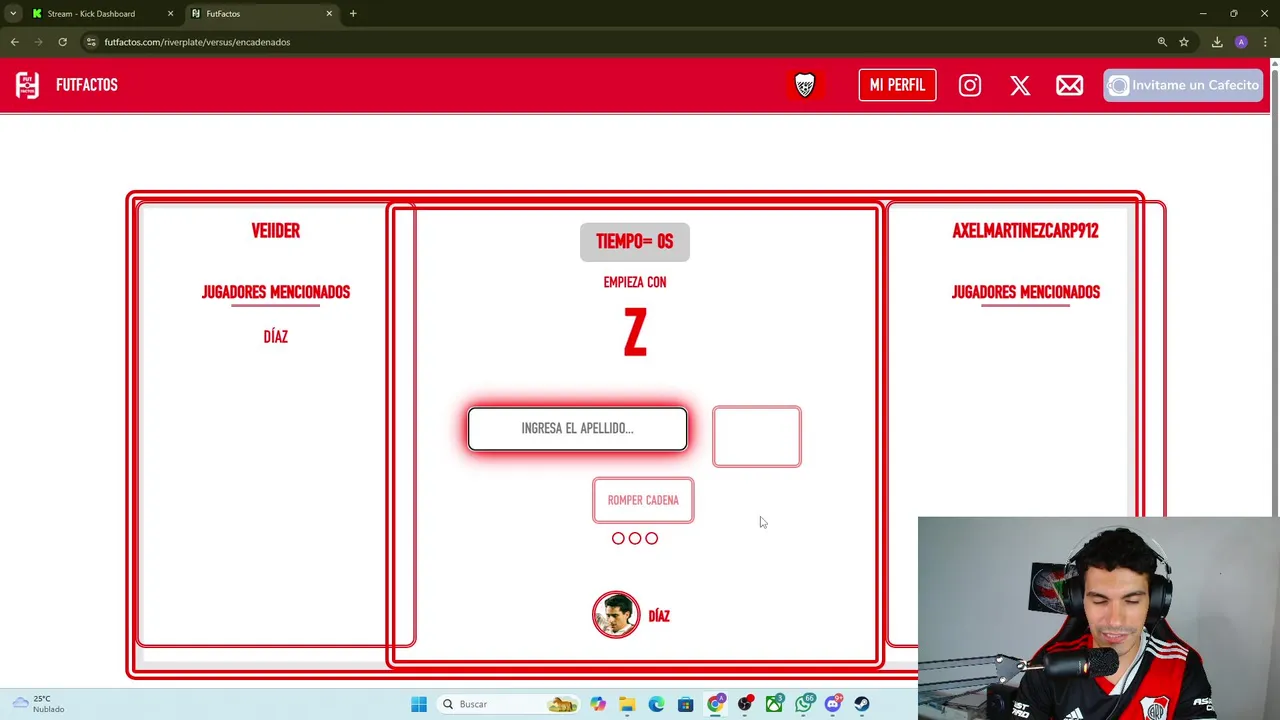The image size is (1280, 720).
Task: Open Xbox app from the taskbar
Action: [x=774, y=704]
